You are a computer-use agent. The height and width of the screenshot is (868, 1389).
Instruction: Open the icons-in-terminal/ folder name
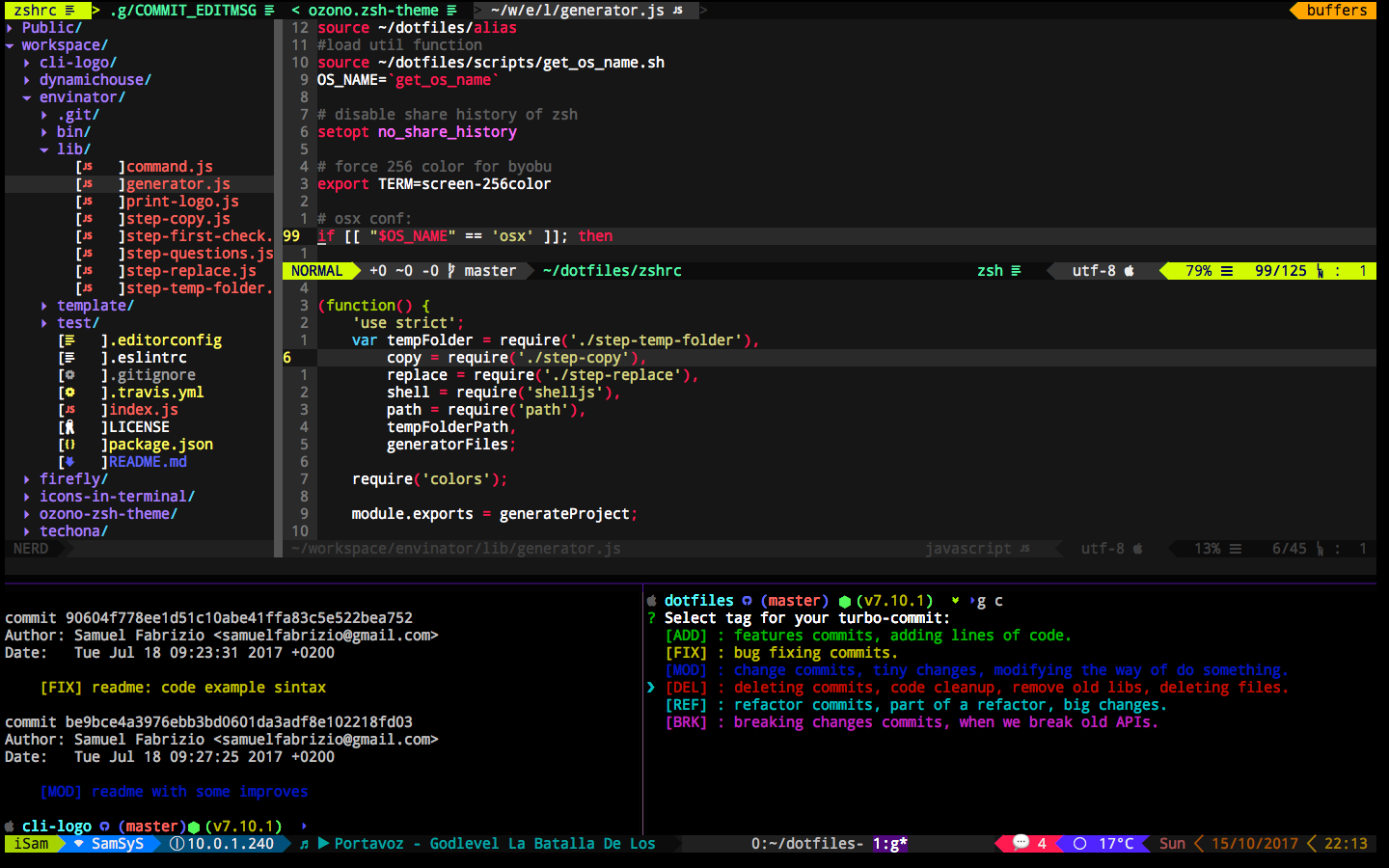pyautogui.click(x=117, y=497)
